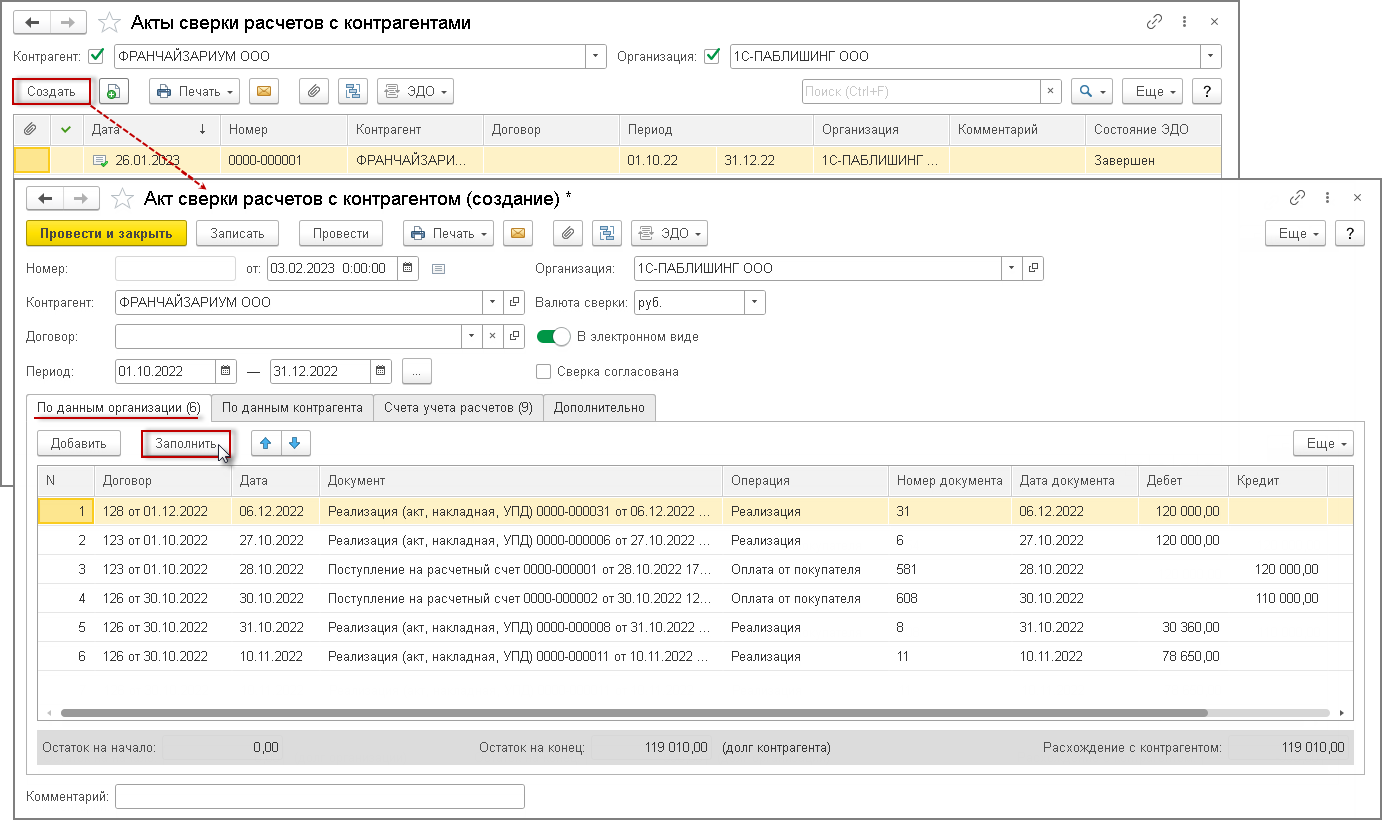1382x820 pixels.
Task: Toggle the 'В электронном виде' switch
Action: click(553, 337)
